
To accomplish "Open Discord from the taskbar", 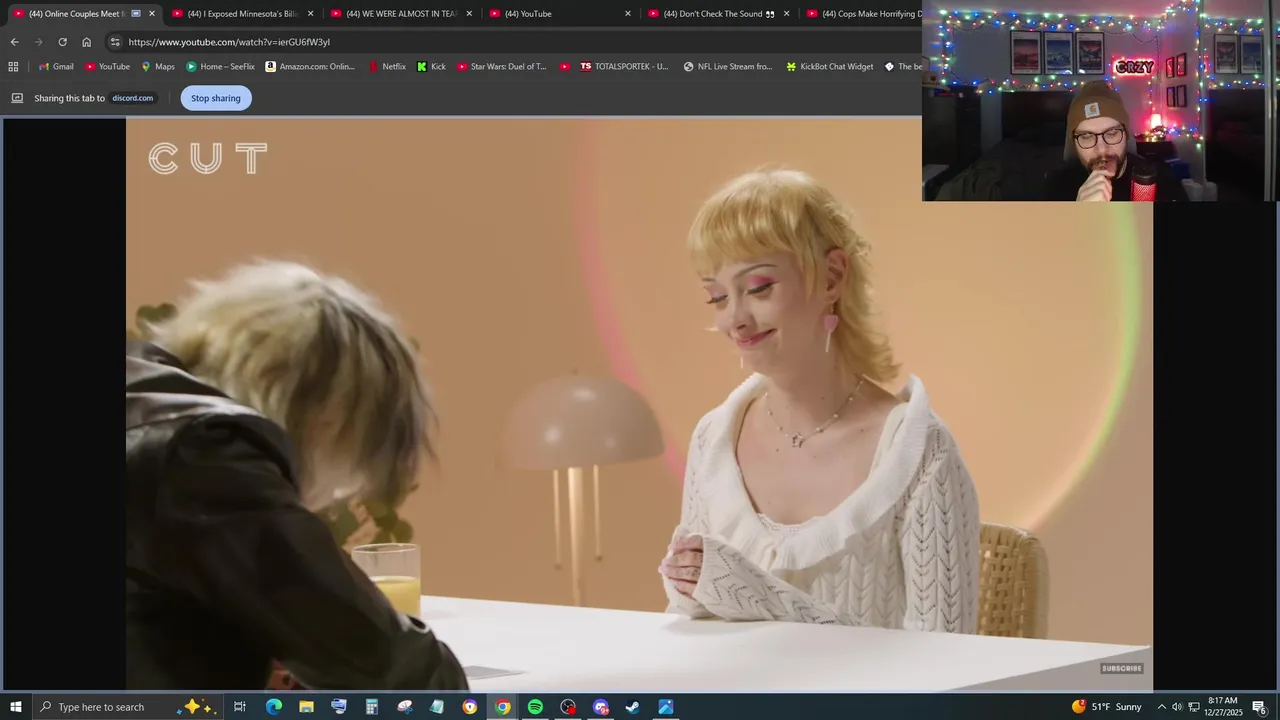I will tap(601, 707).
